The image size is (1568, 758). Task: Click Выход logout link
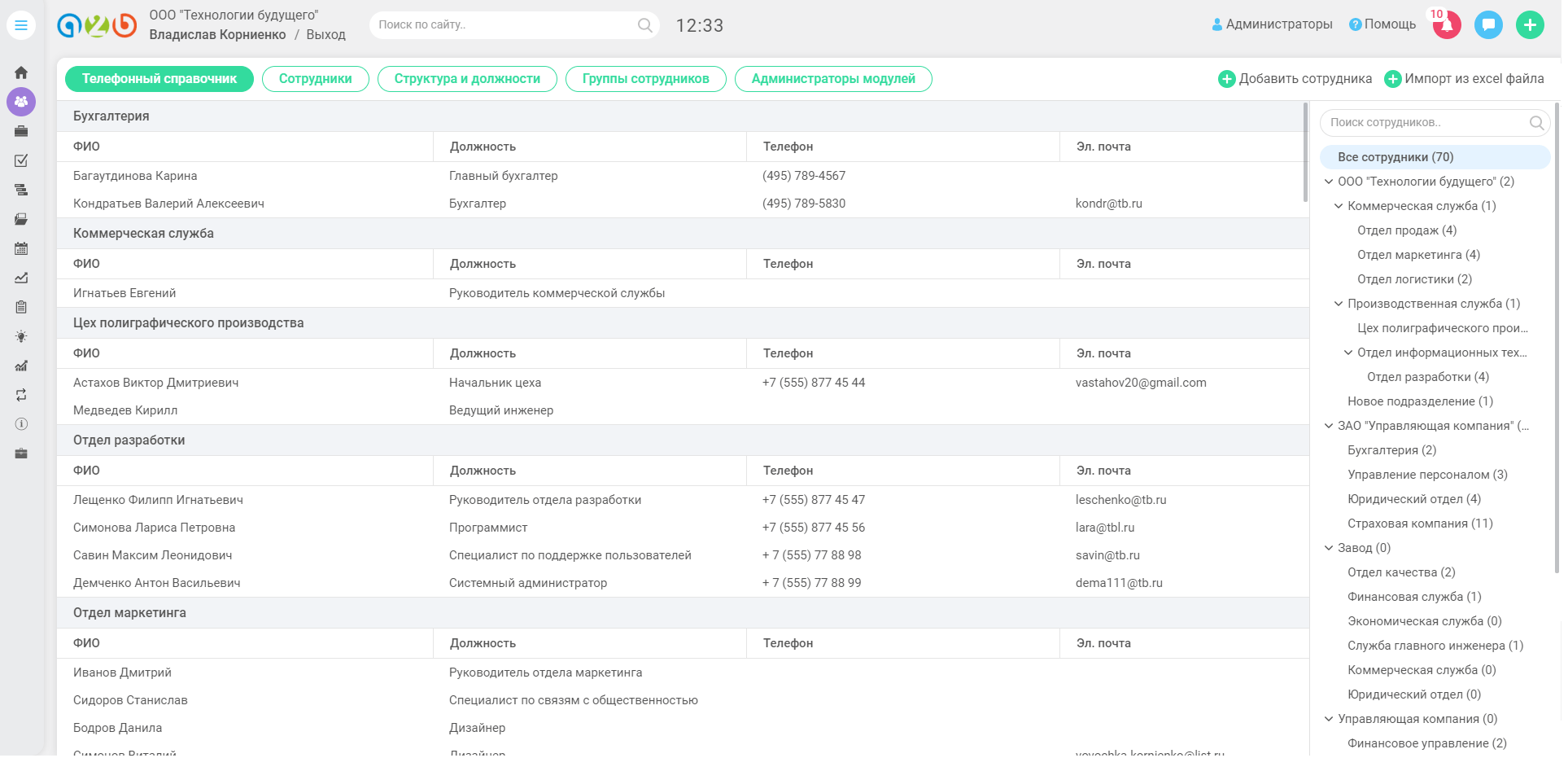325,35
